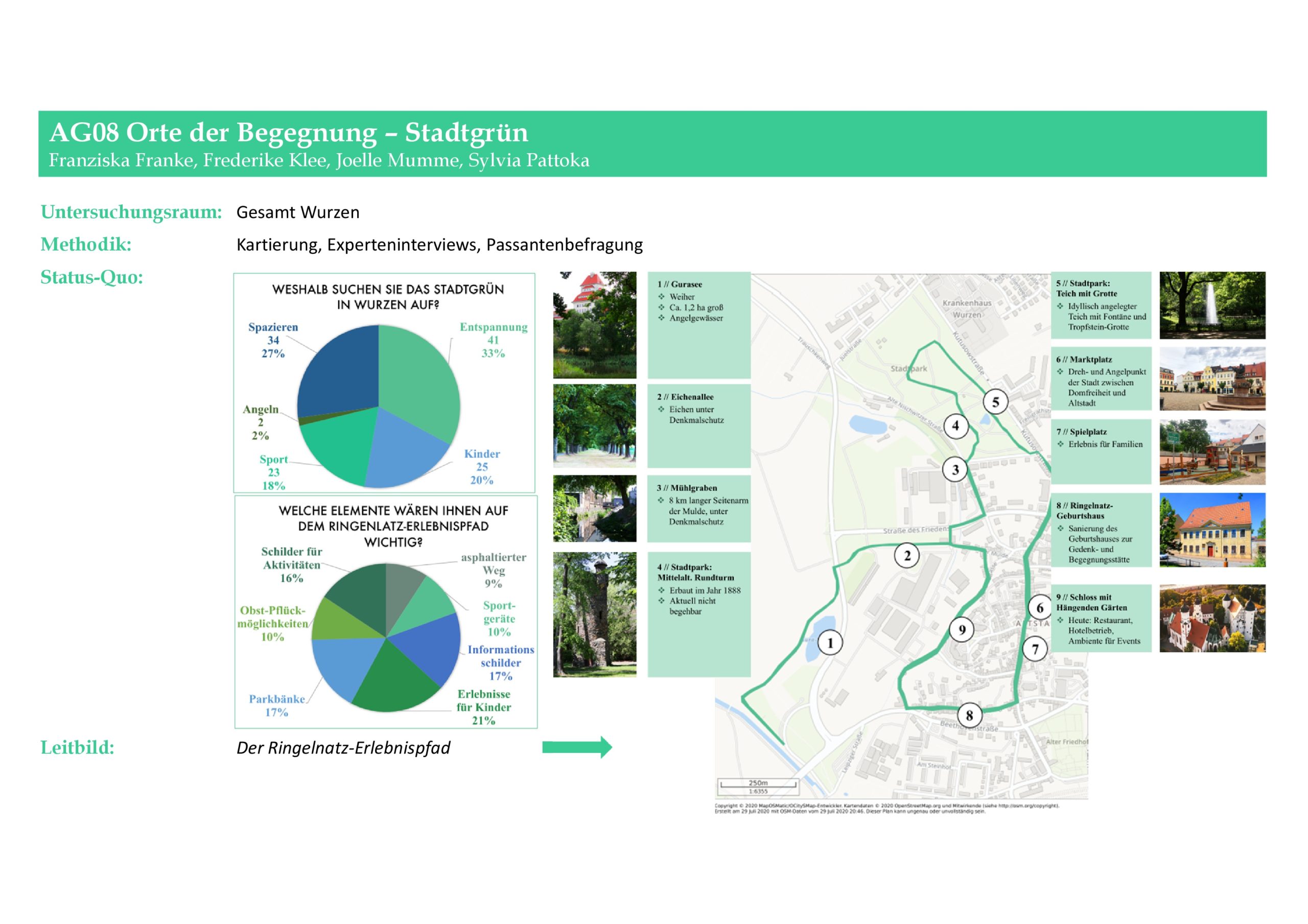
Task: Click circled number 4 on map
Action: tap(955, 425)
